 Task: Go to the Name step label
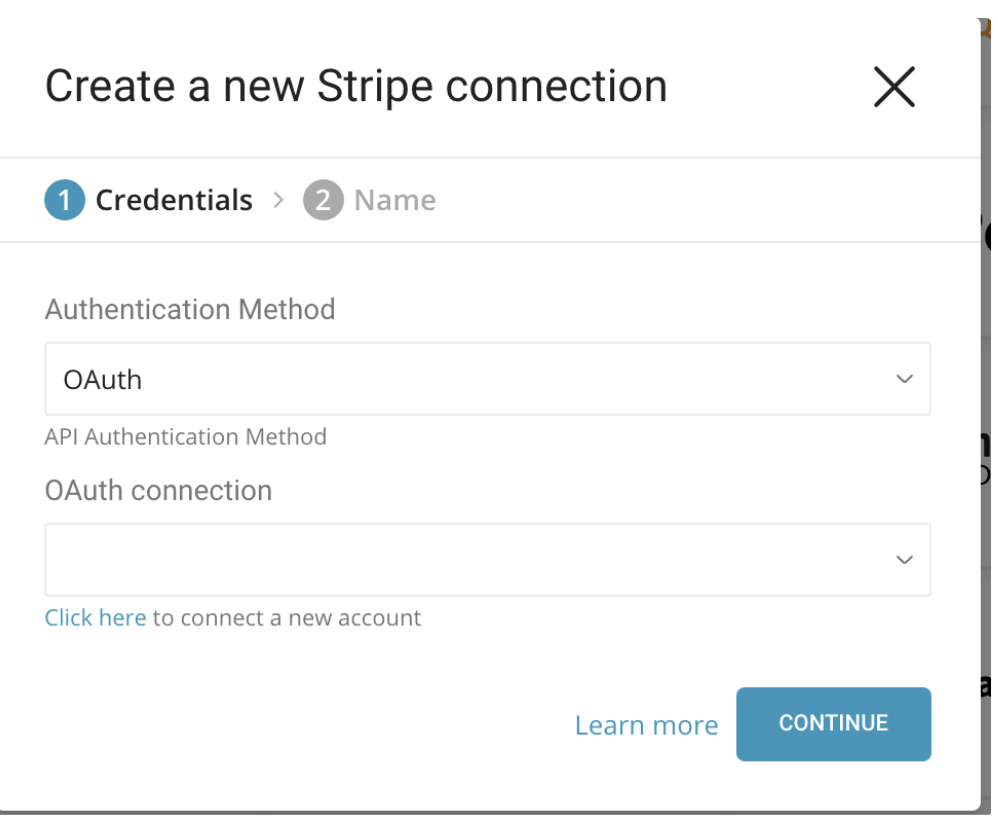(395, 200)
